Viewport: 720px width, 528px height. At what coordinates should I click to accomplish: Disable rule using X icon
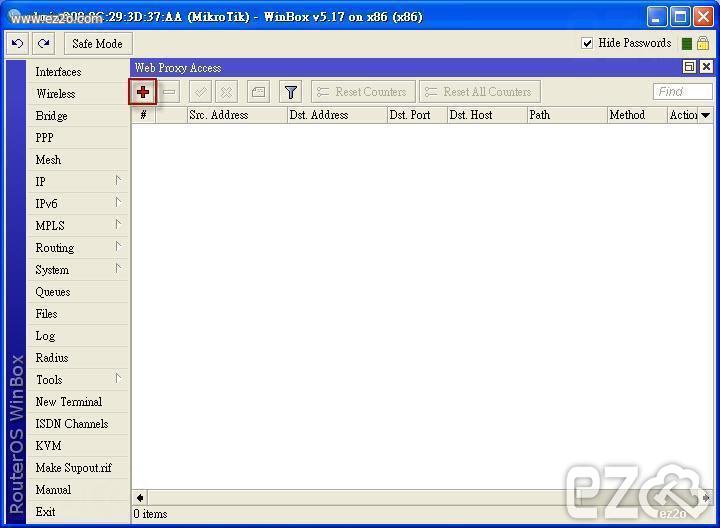pos(226,92)
